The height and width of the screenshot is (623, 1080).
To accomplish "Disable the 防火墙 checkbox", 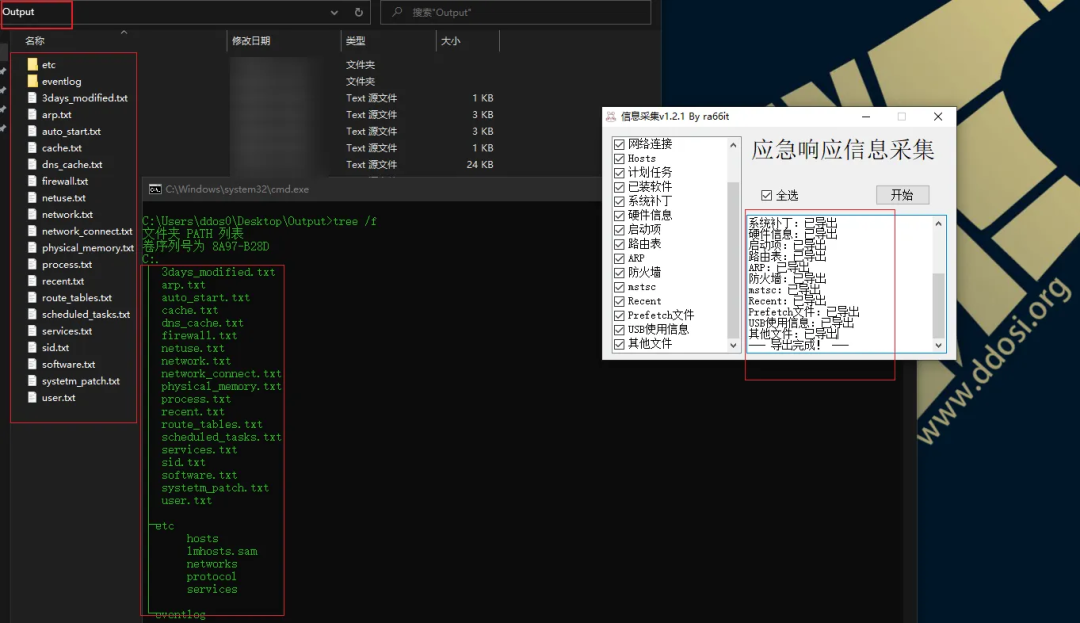I will [x=619, y=272].
